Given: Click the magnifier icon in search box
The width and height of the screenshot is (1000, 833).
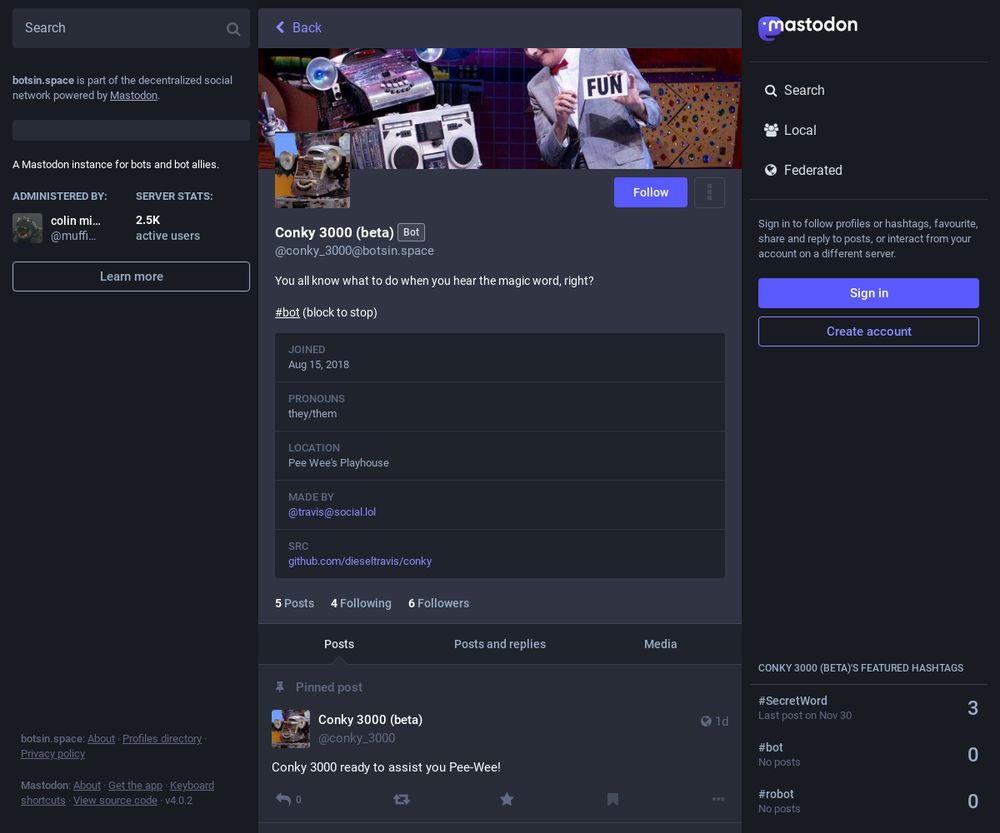Looking at the screenshot, I should tap(233, 29).
